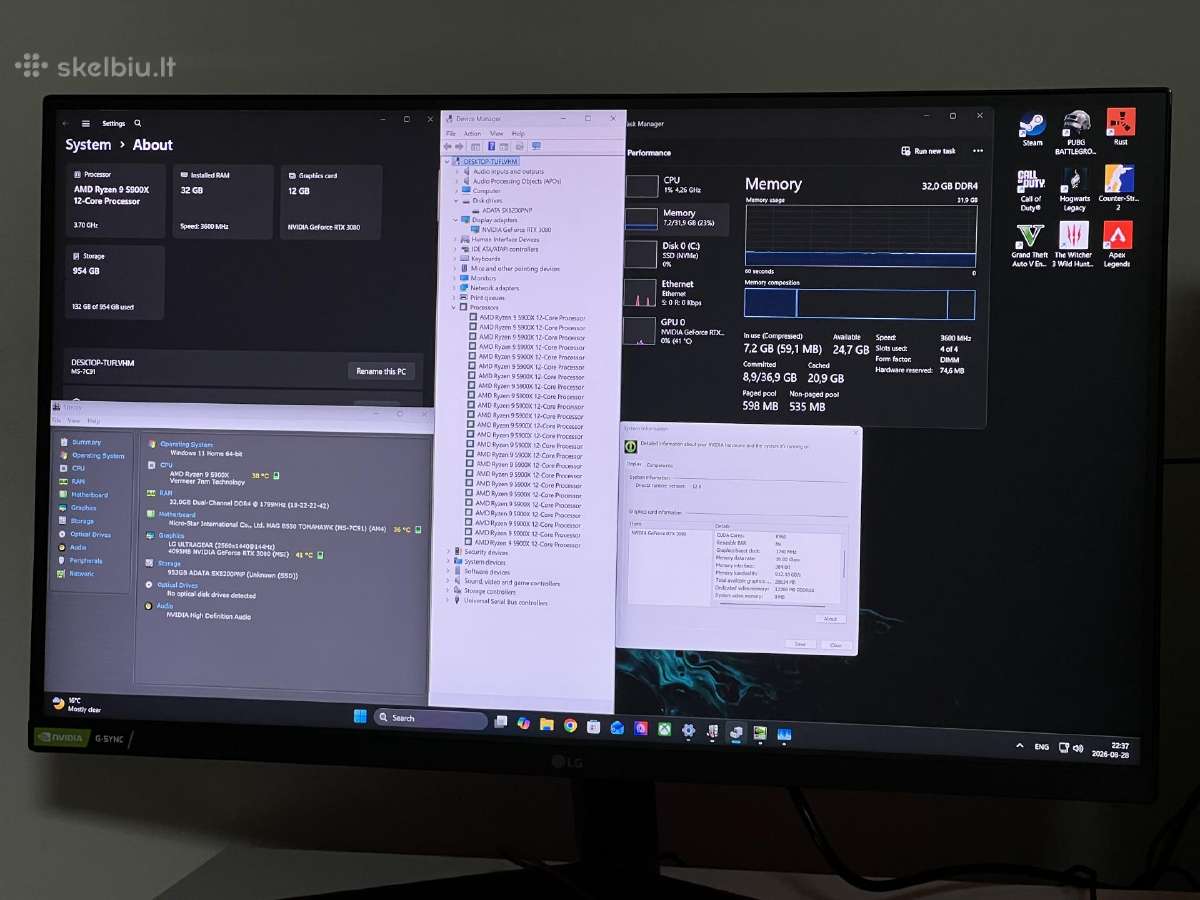Open the View menu in Speccy
The height and width of the screenshot is (900, 1200).
coord(74,420)
